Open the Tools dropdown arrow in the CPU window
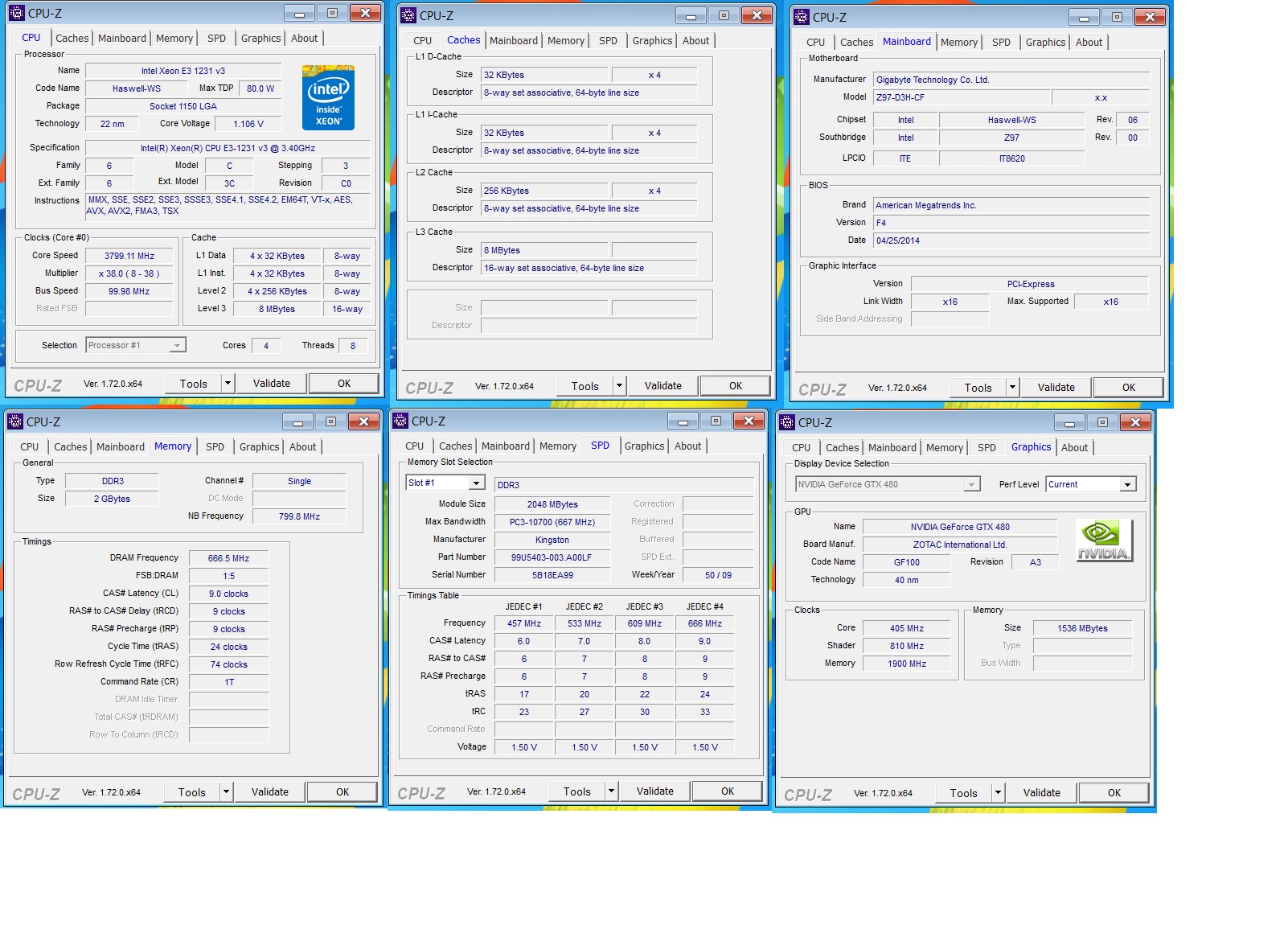 228,384
